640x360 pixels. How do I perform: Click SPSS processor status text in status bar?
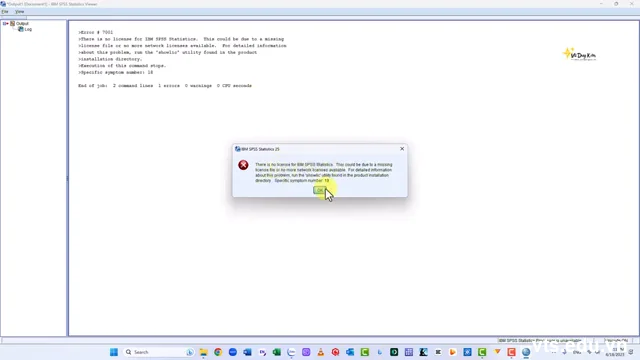point(540,340)
